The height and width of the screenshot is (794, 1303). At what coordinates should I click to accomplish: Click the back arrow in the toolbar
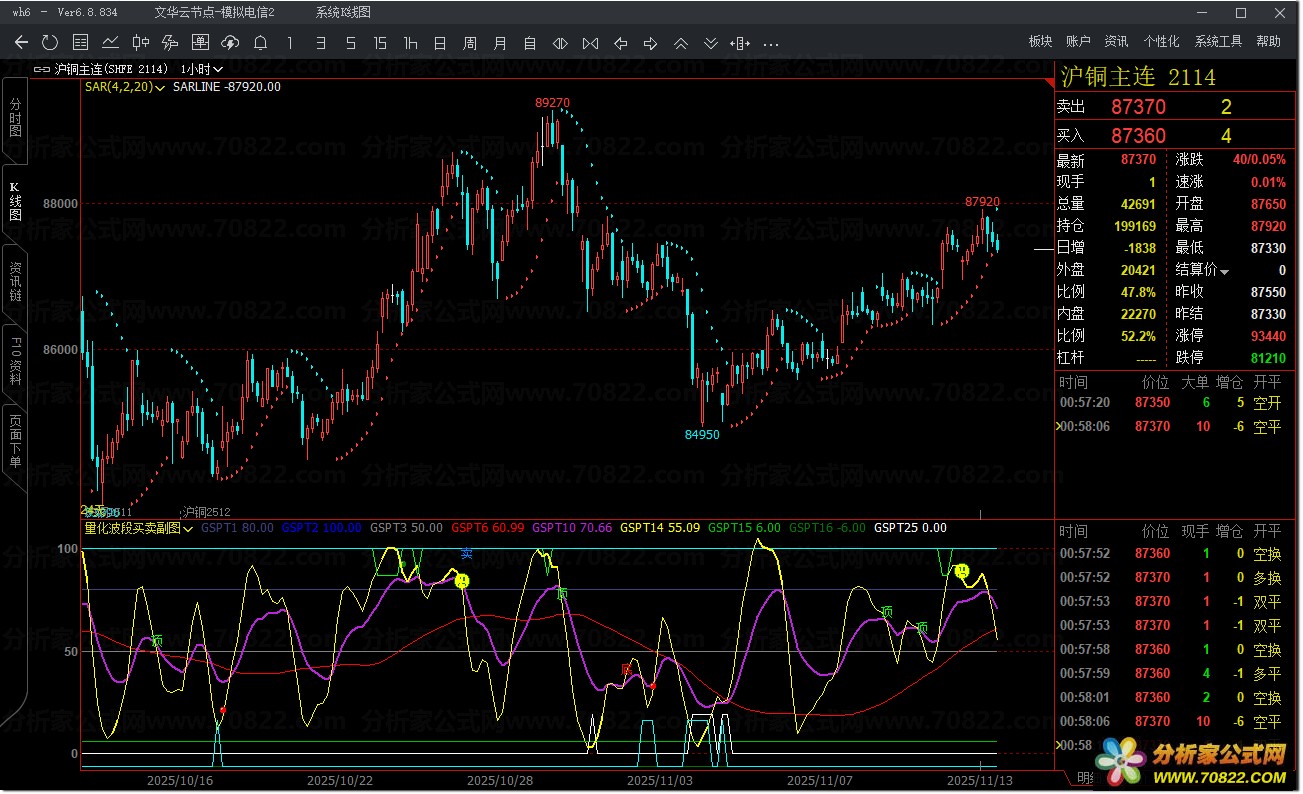(21, 42)
